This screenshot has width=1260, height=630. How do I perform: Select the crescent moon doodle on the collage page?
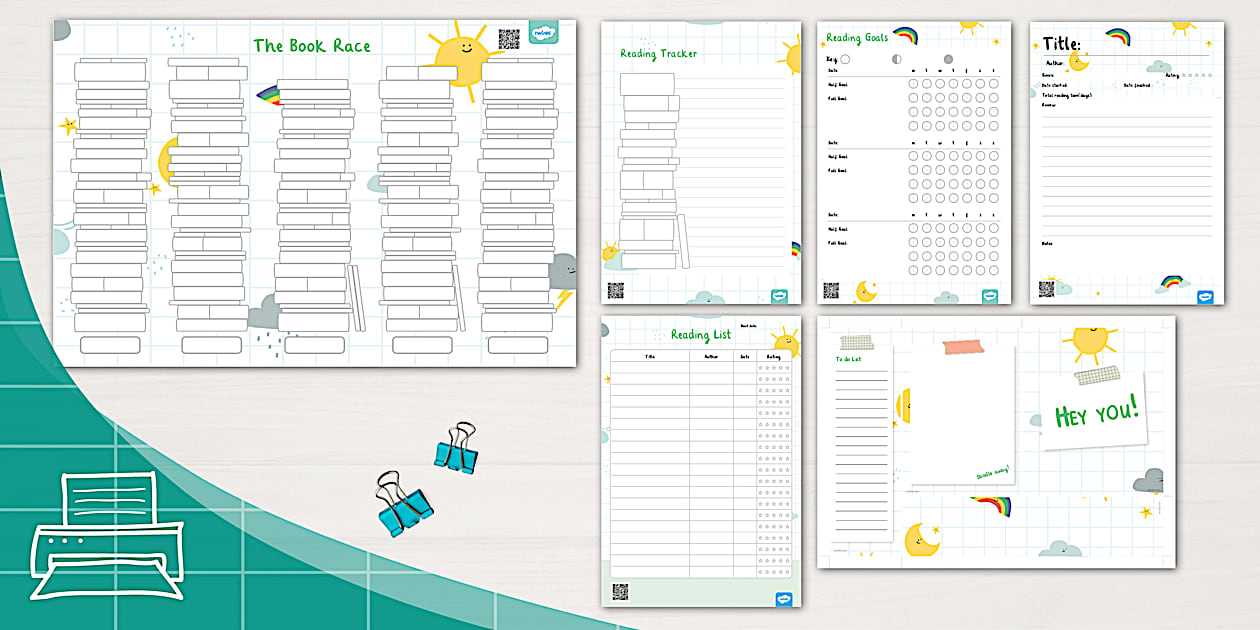tap(922, 540)
